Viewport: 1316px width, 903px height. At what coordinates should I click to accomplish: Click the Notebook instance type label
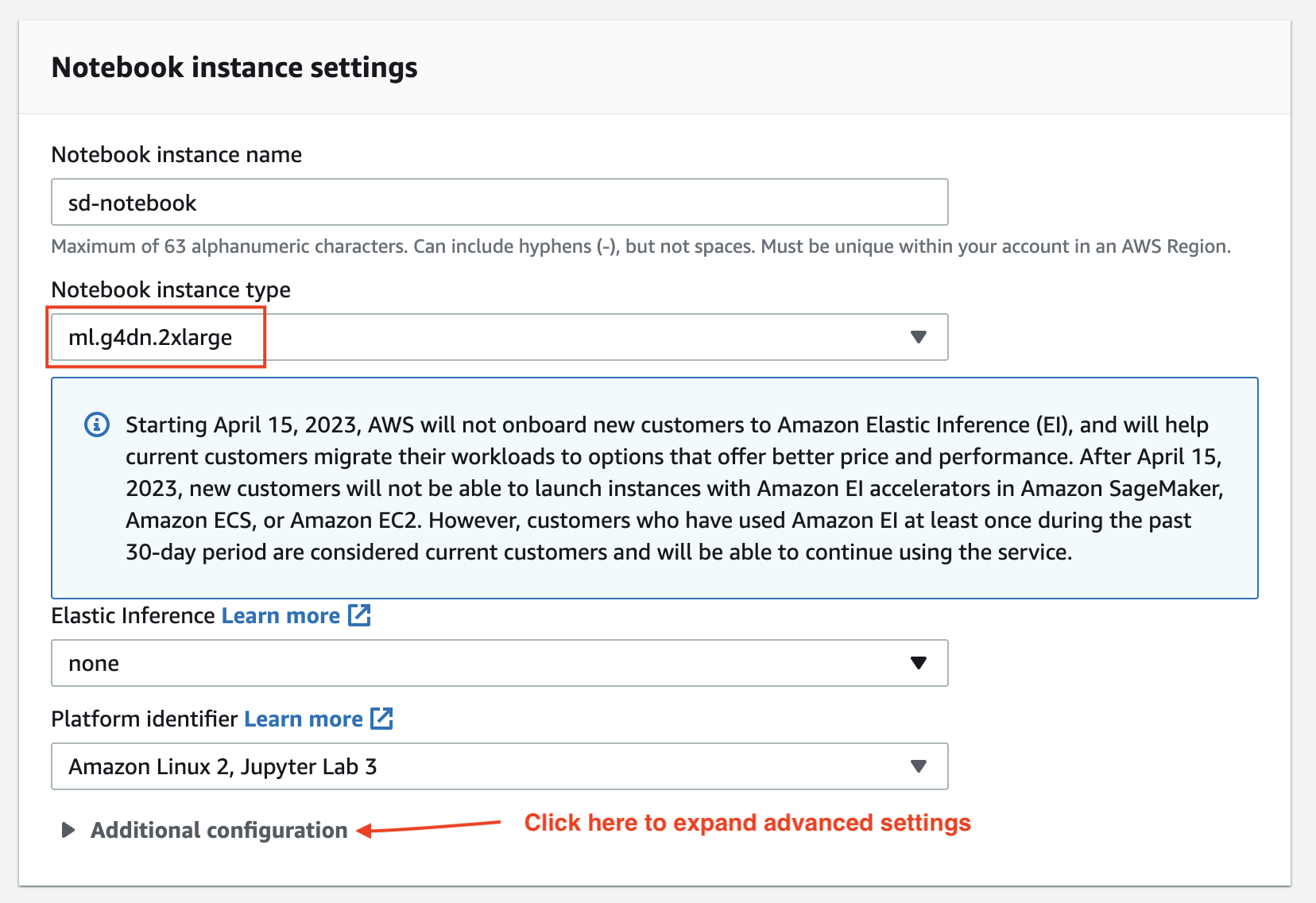171,289
